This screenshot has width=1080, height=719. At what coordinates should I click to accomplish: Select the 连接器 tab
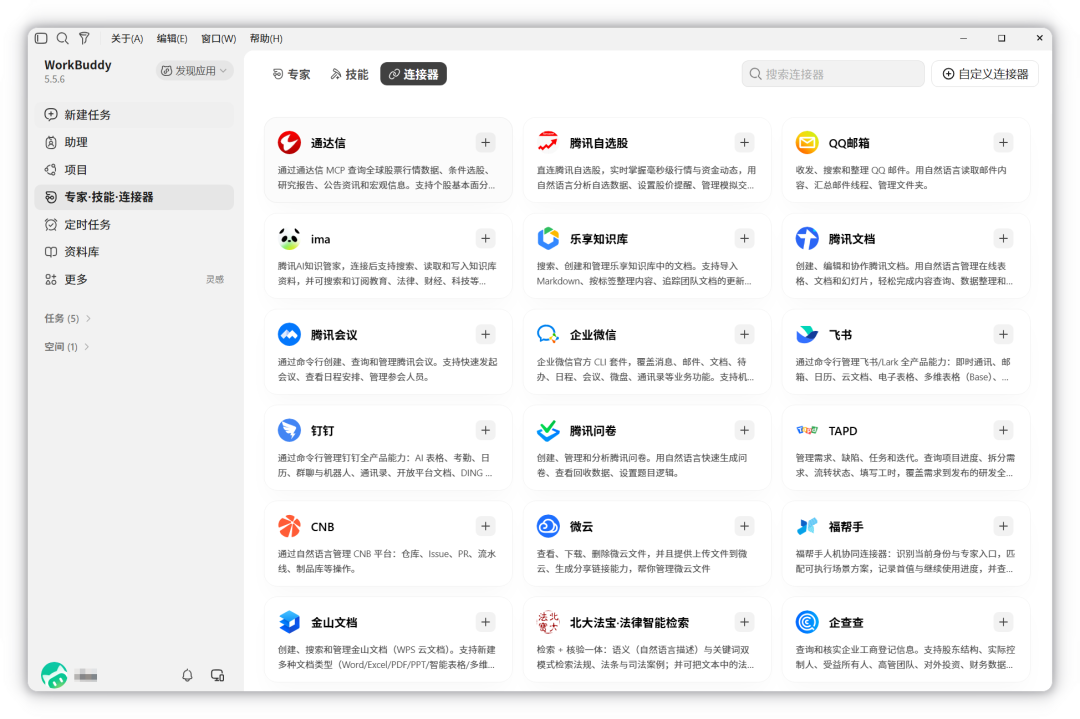(x=413, y=74)
